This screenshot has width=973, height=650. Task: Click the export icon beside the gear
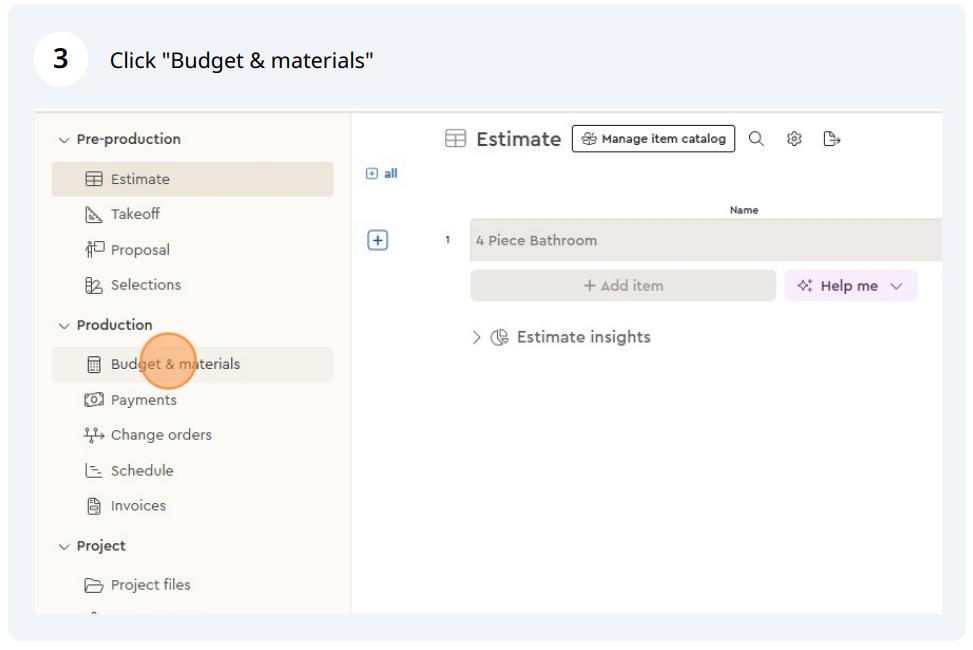(831, 139)
